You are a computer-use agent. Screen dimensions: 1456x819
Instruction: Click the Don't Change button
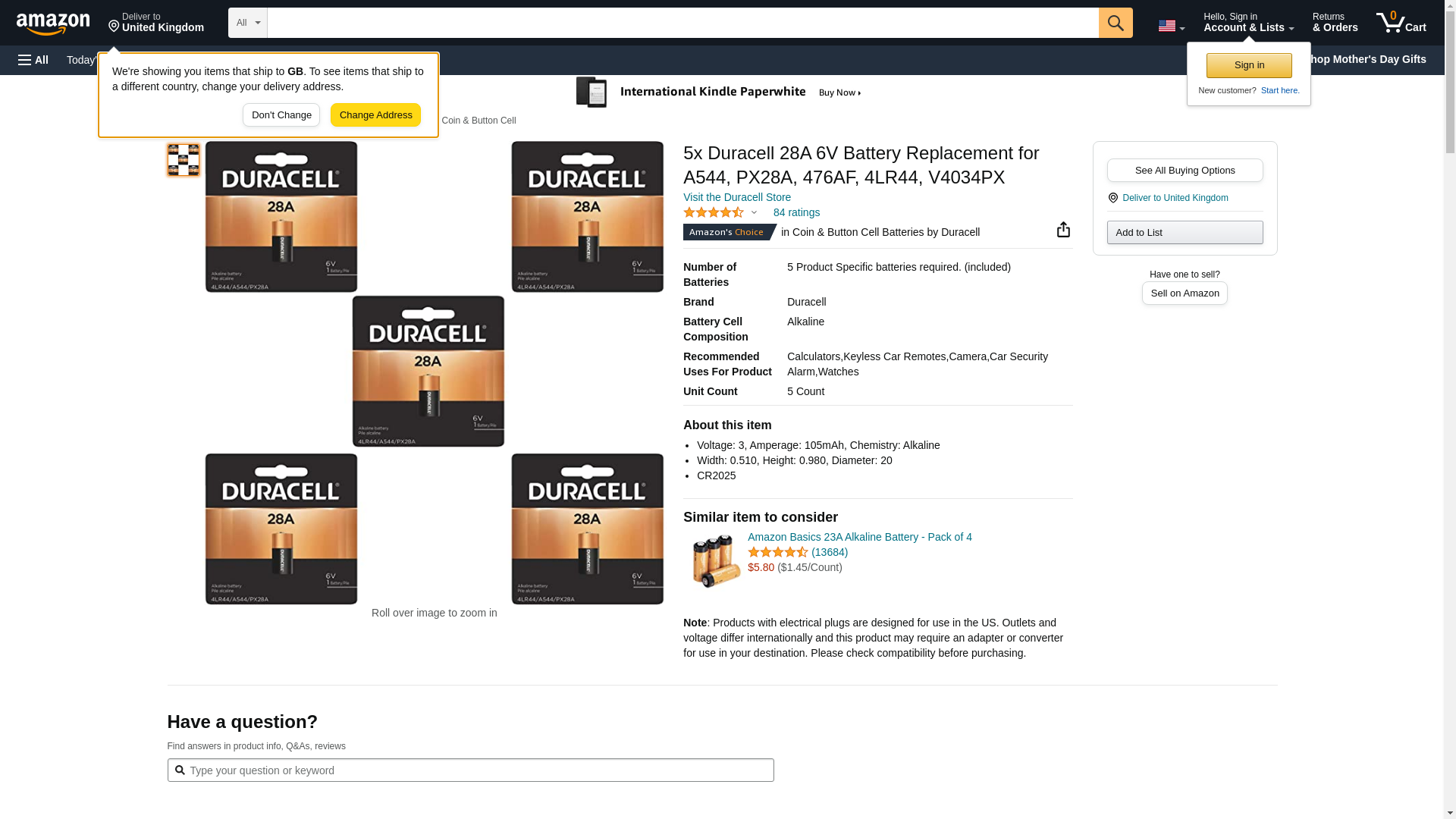click(281, 115)
